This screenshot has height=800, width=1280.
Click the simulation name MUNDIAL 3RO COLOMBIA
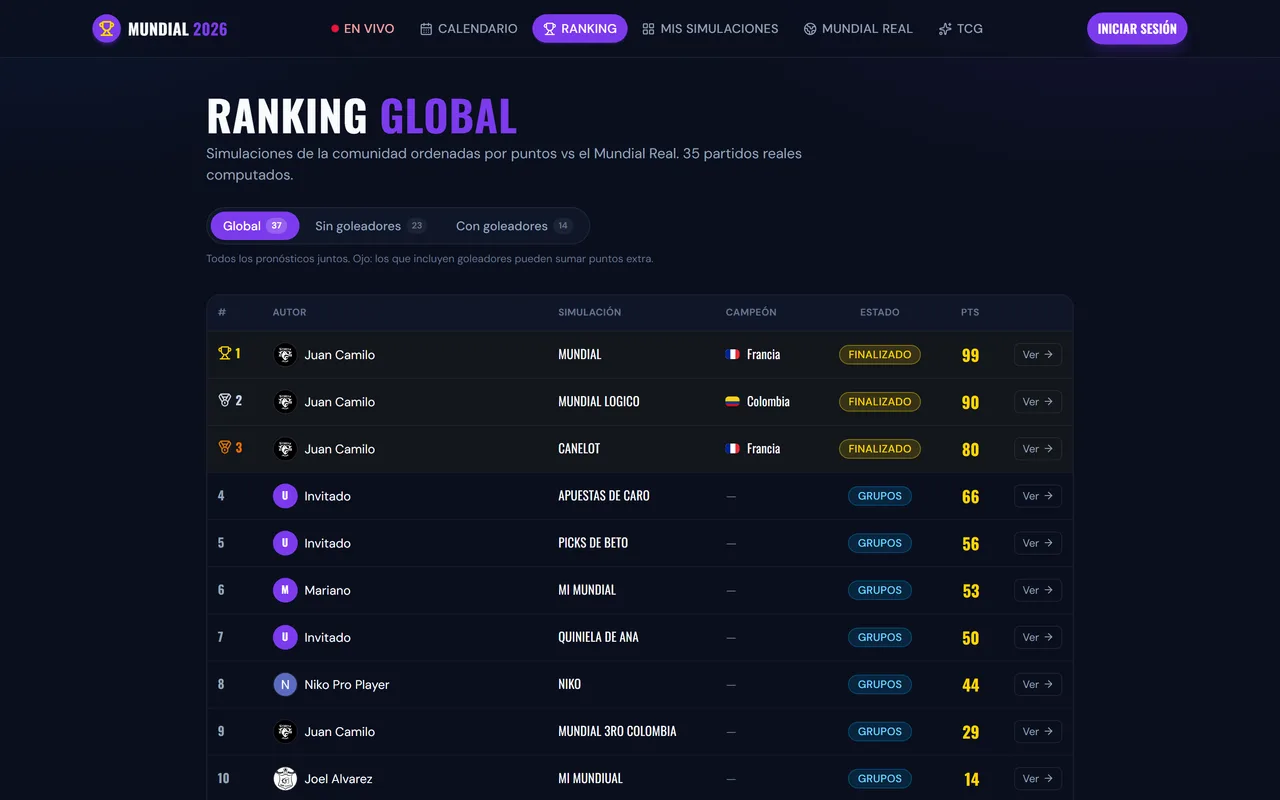[617, 731]
